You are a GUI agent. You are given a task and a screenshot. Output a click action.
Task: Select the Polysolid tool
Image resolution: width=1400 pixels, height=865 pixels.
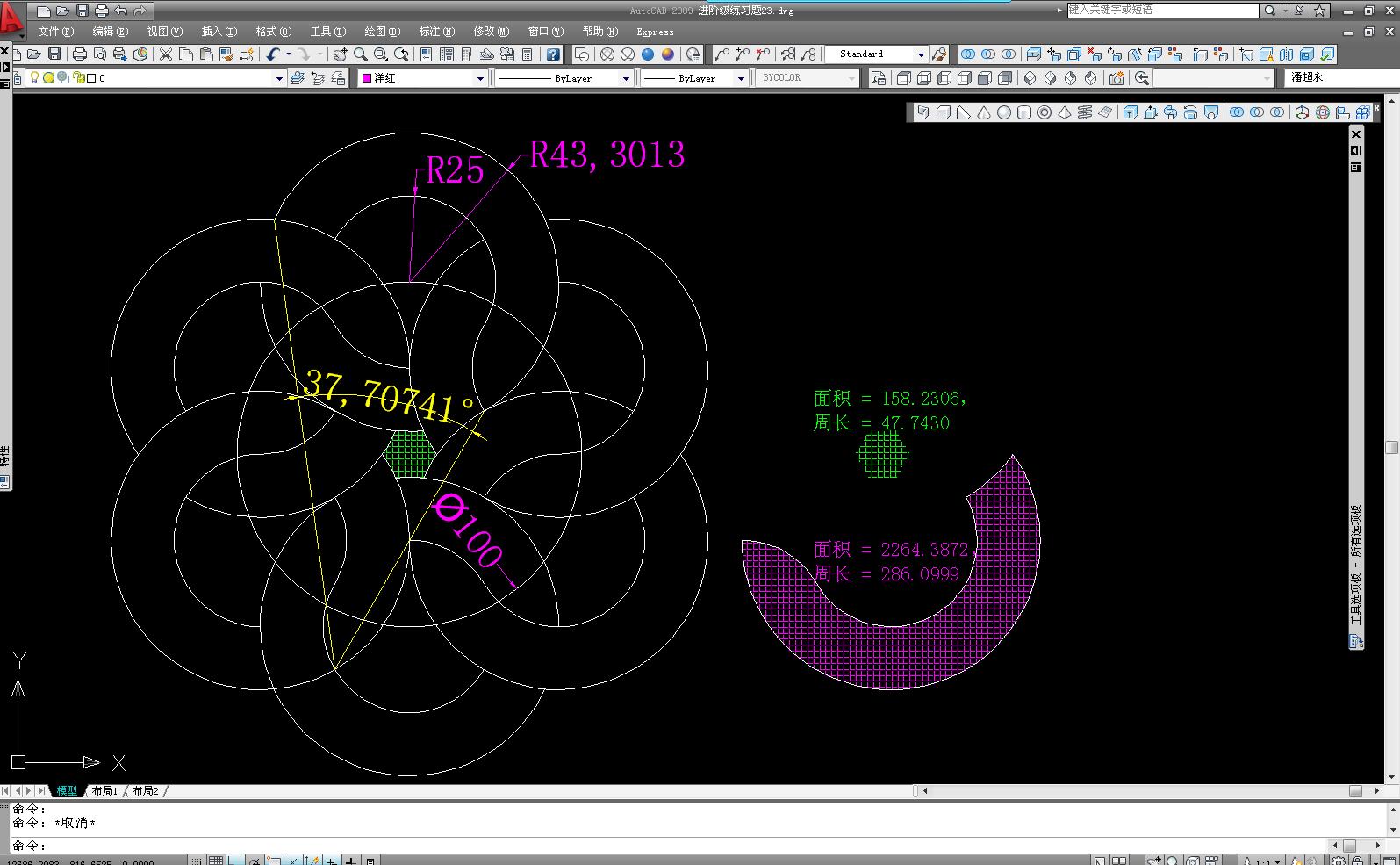(x=923, y=112)
